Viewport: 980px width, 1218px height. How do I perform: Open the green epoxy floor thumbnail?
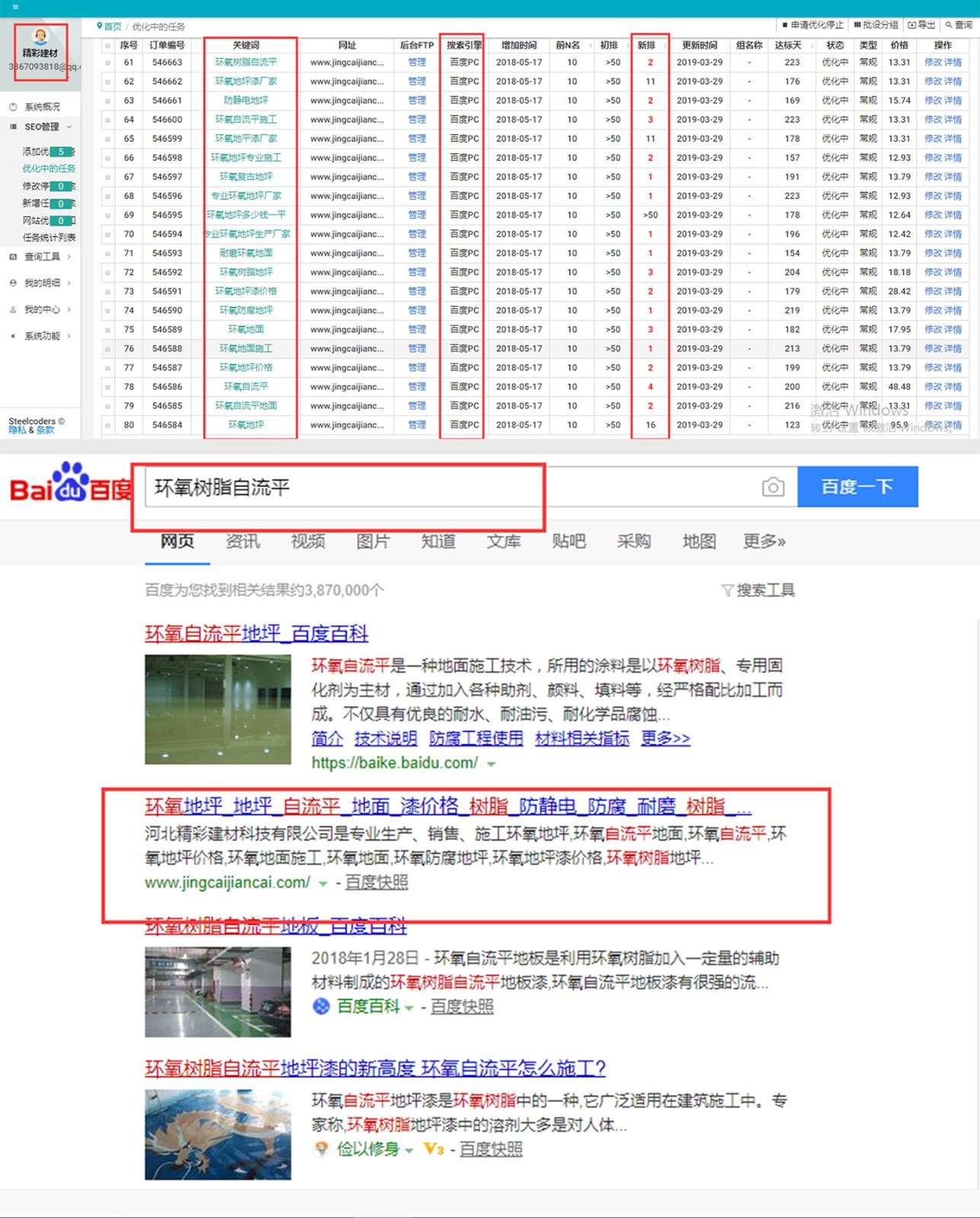[218, 709]
